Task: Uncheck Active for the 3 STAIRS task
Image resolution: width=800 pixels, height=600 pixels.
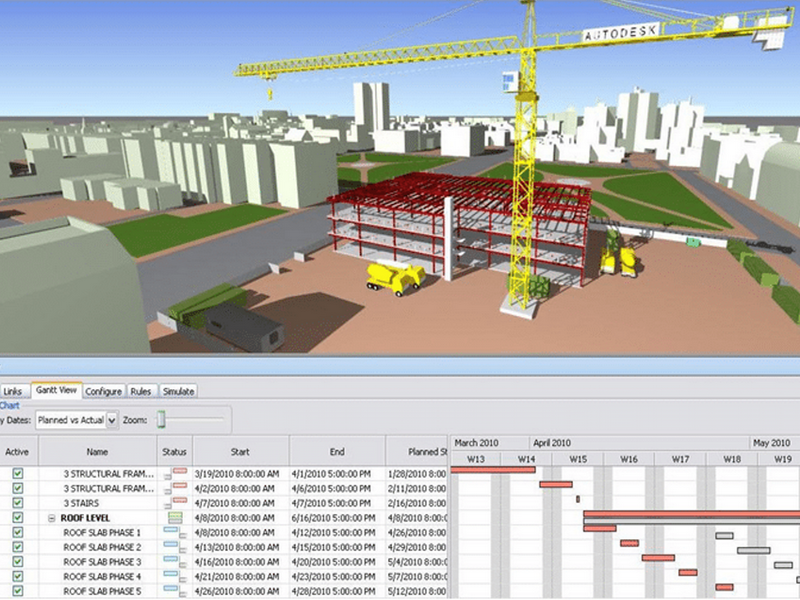Action: pos(17,503)
